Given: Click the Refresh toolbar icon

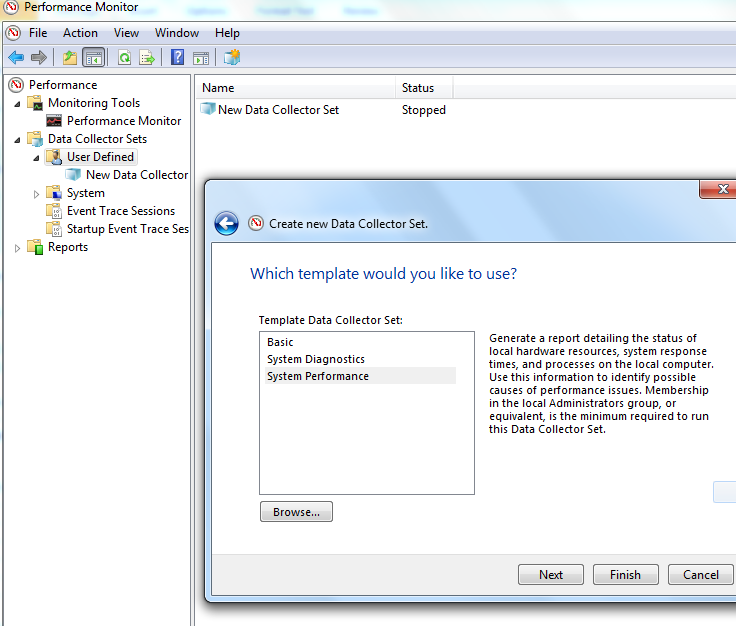Looking at the screenshot, I should click(124, 58).
